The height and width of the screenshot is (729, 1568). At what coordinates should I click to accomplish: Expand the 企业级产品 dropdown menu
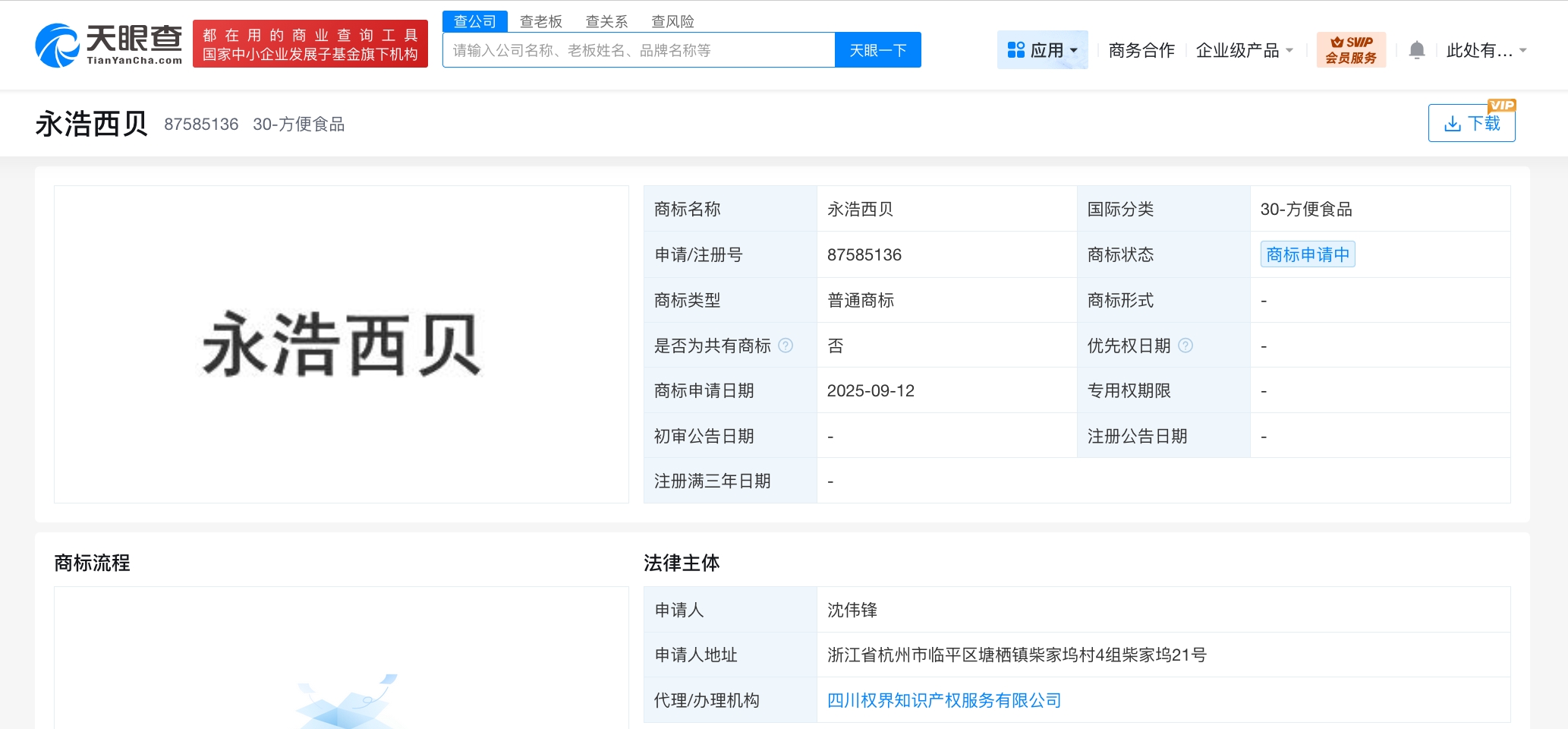pos(1244,50)
